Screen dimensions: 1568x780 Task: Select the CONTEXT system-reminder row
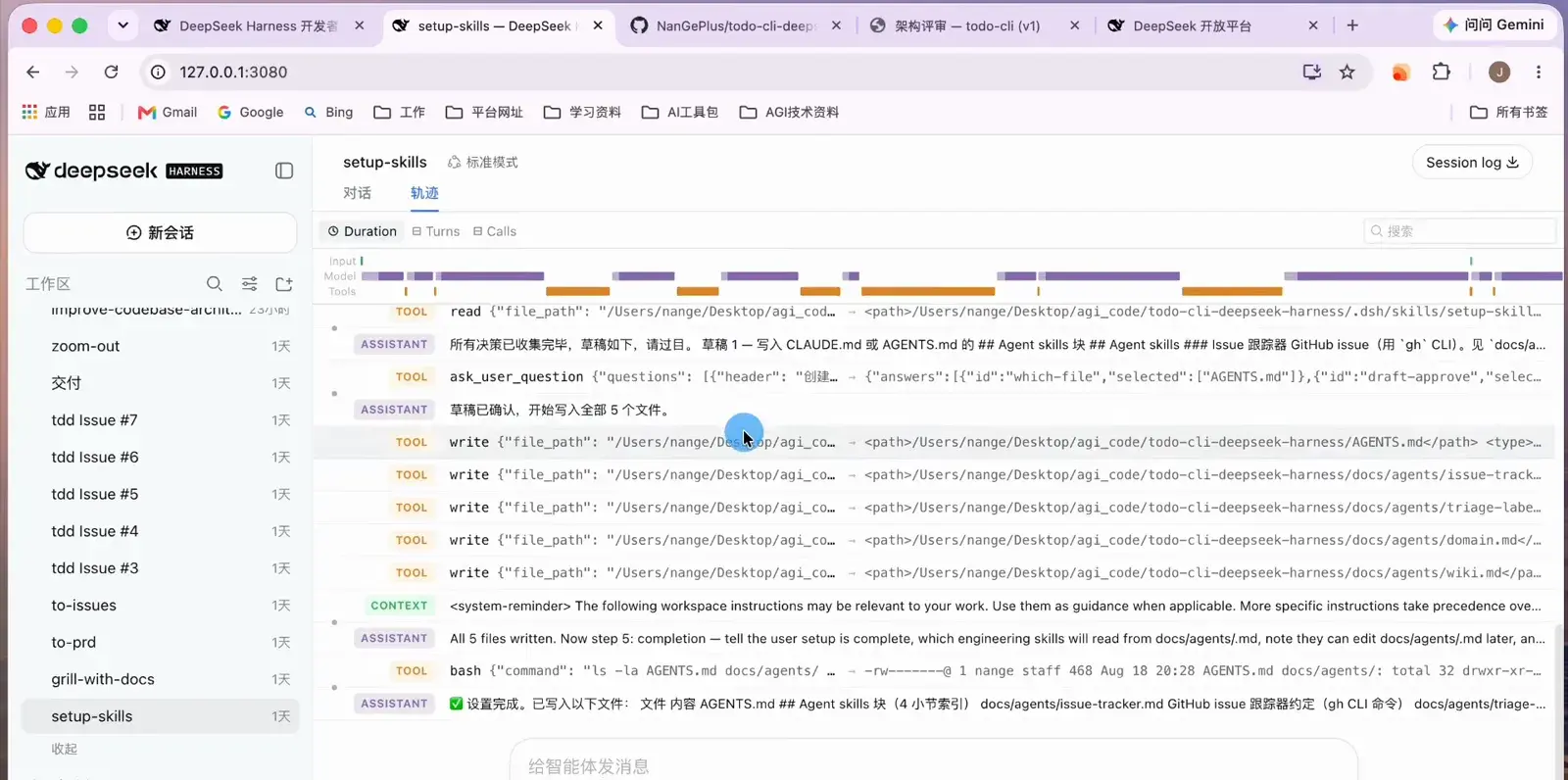click(934, 606)
